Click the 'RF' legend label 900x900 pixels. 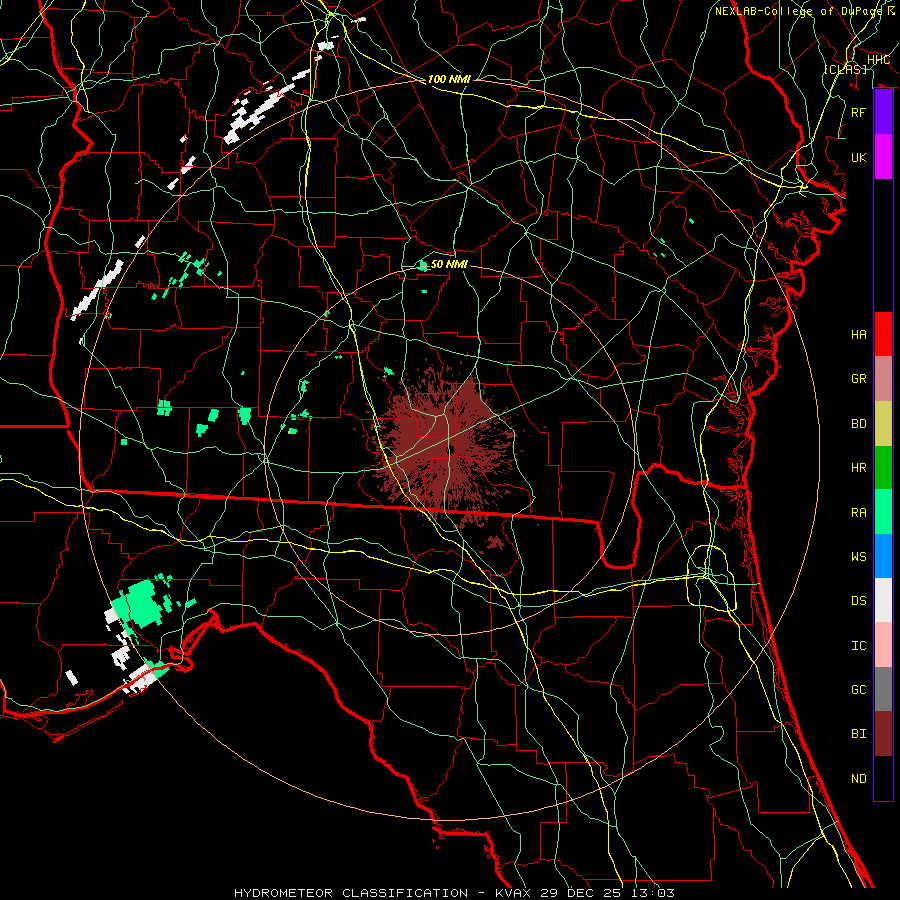pyautogui.click(x=859, y=112)
